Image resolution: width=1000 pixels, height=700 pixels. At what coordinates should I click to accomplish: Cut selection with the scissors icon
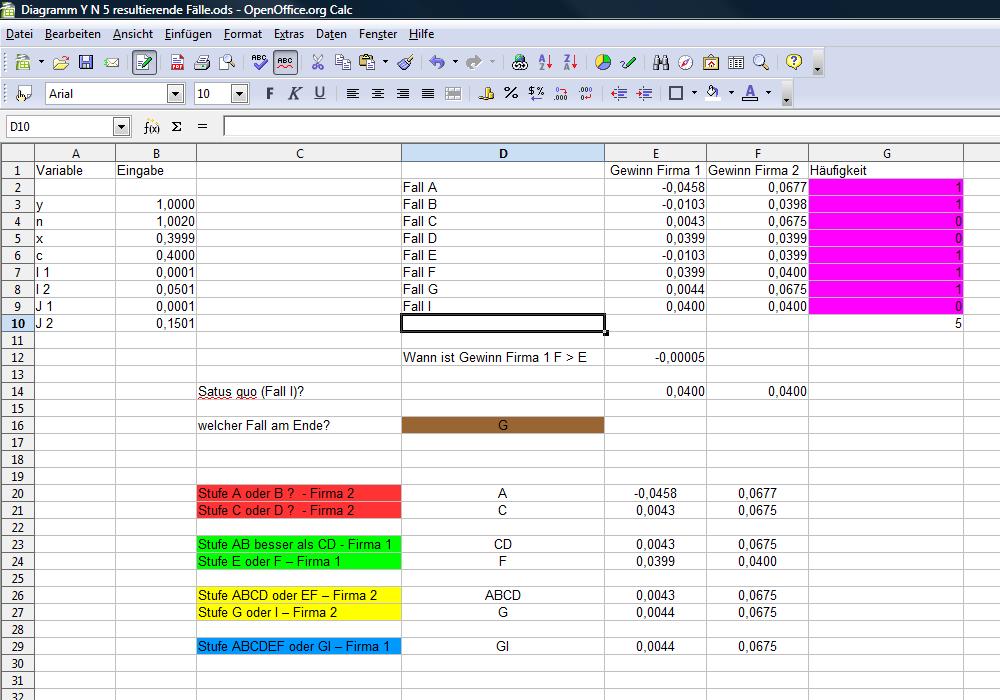tap(318, 62)
